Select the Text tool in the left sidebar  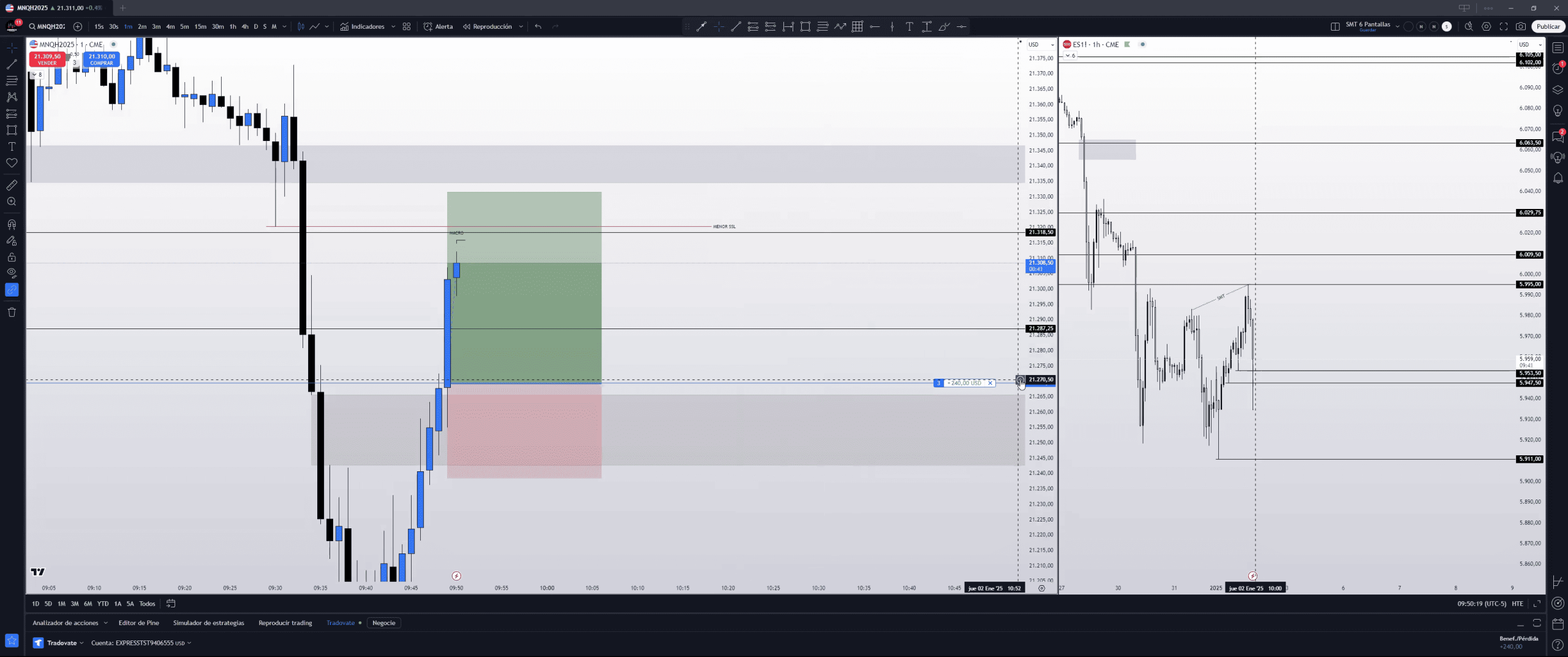[12, 146]
